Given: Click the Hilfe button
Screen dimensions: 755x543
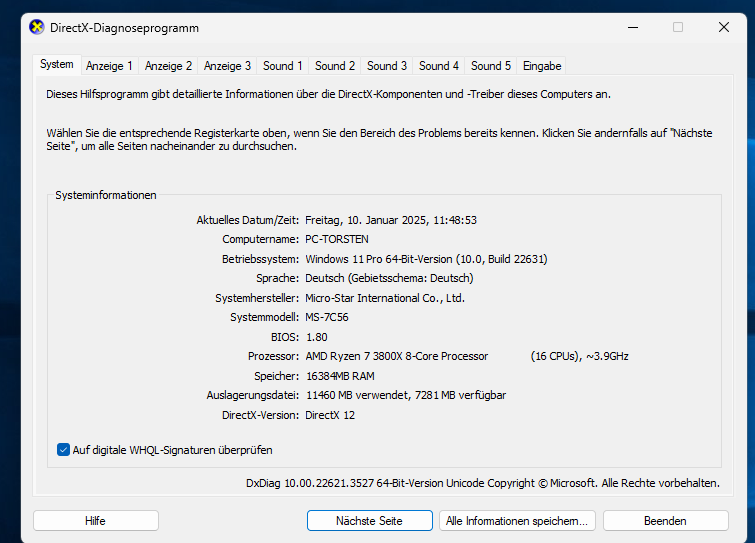Looking at the screenshot, I should pos(95,521).
